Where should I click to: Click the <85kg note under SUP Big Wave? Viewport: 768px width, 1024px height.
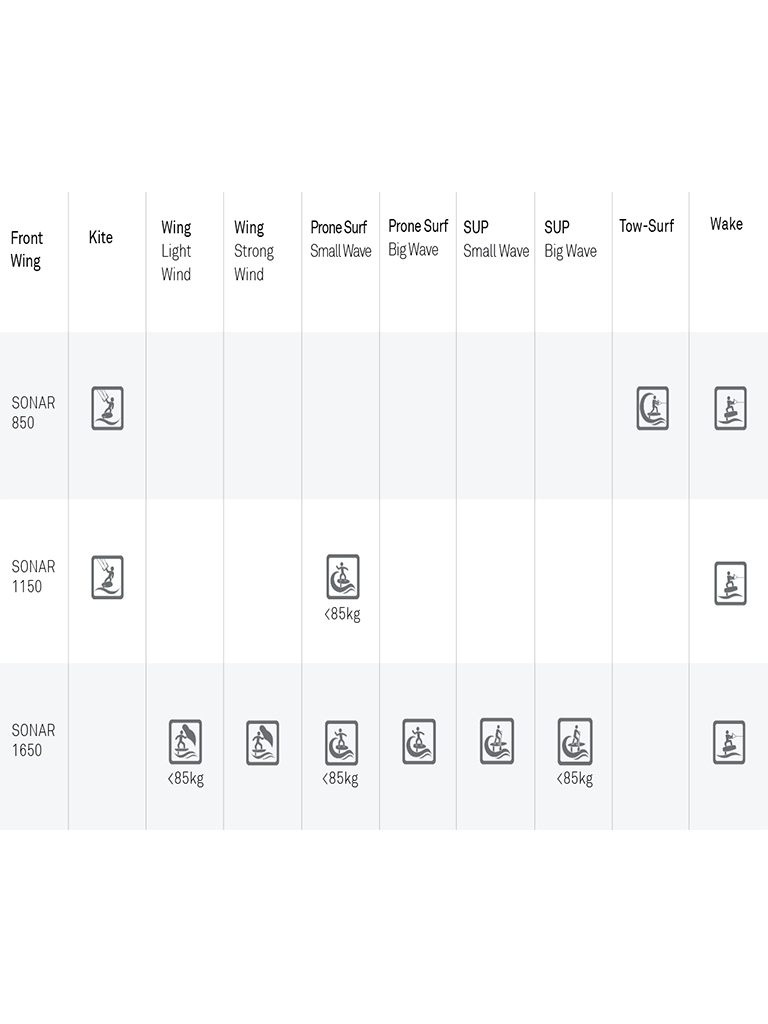pos(574,779)
